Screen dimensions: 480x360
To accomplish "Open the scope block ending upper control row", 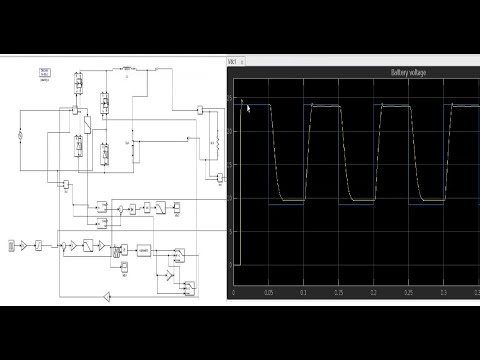I will (x=177, y=208).
